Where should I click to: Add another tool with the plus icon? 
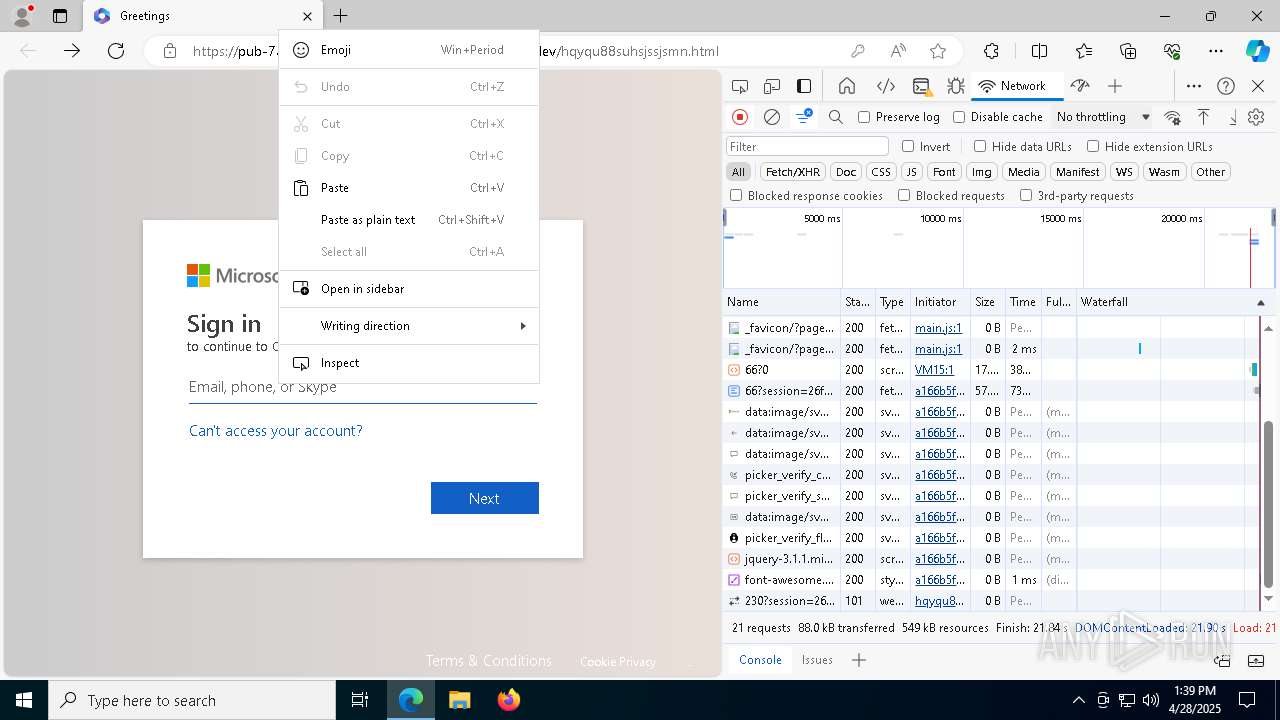click(x=1115, y=86)
